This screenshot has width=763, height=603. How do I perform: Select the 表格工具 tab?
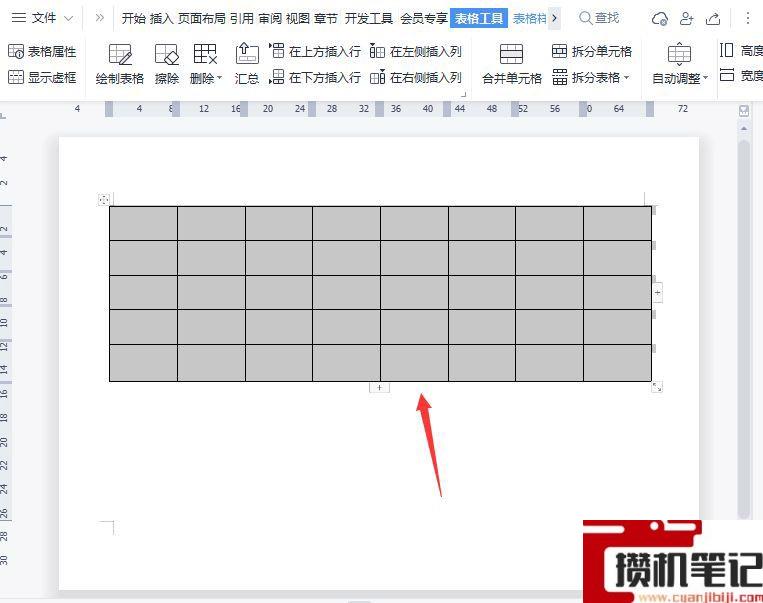pos(479,18)
